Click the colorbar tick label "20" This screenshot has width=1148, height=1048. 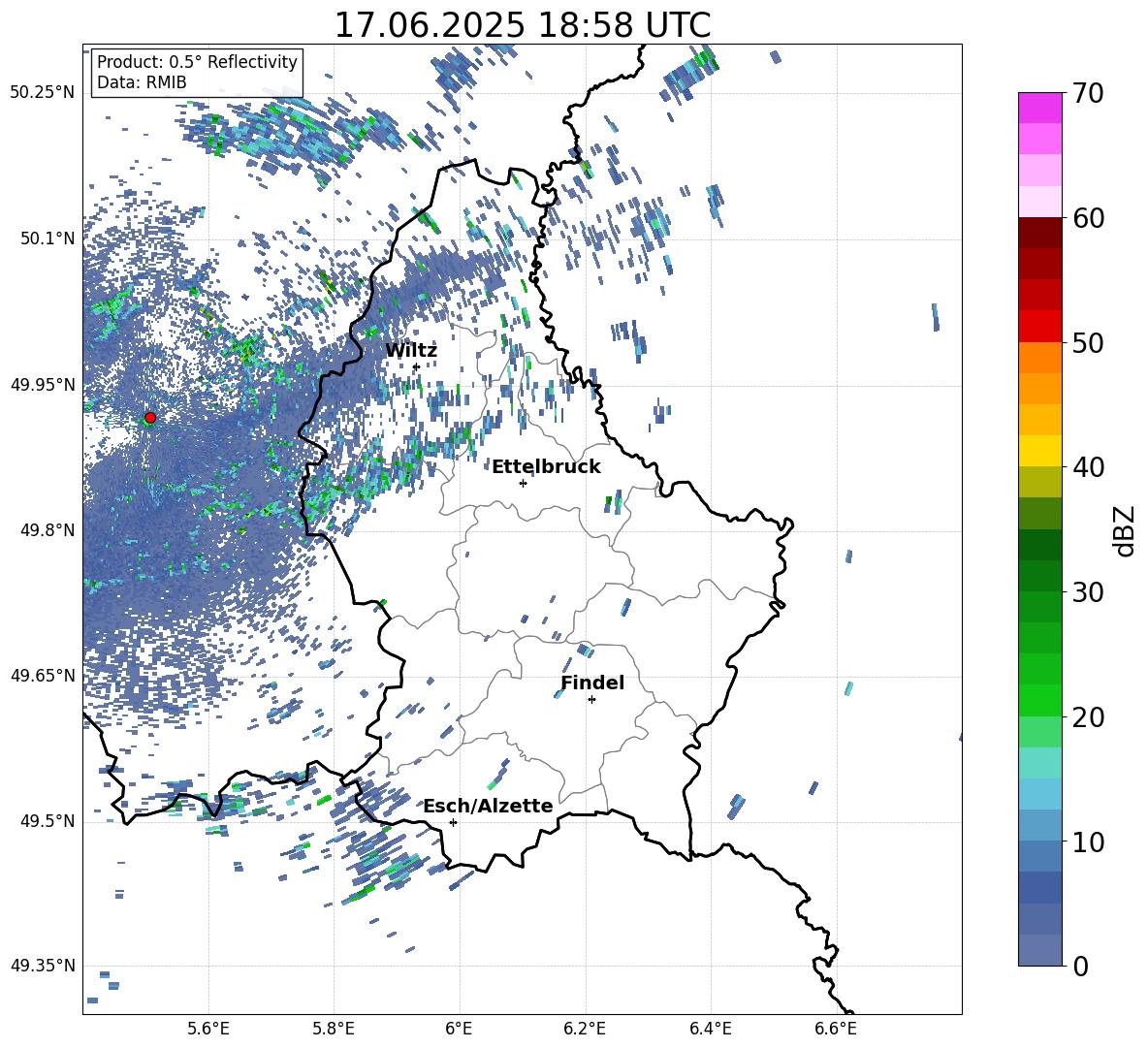click(1087, 717)
